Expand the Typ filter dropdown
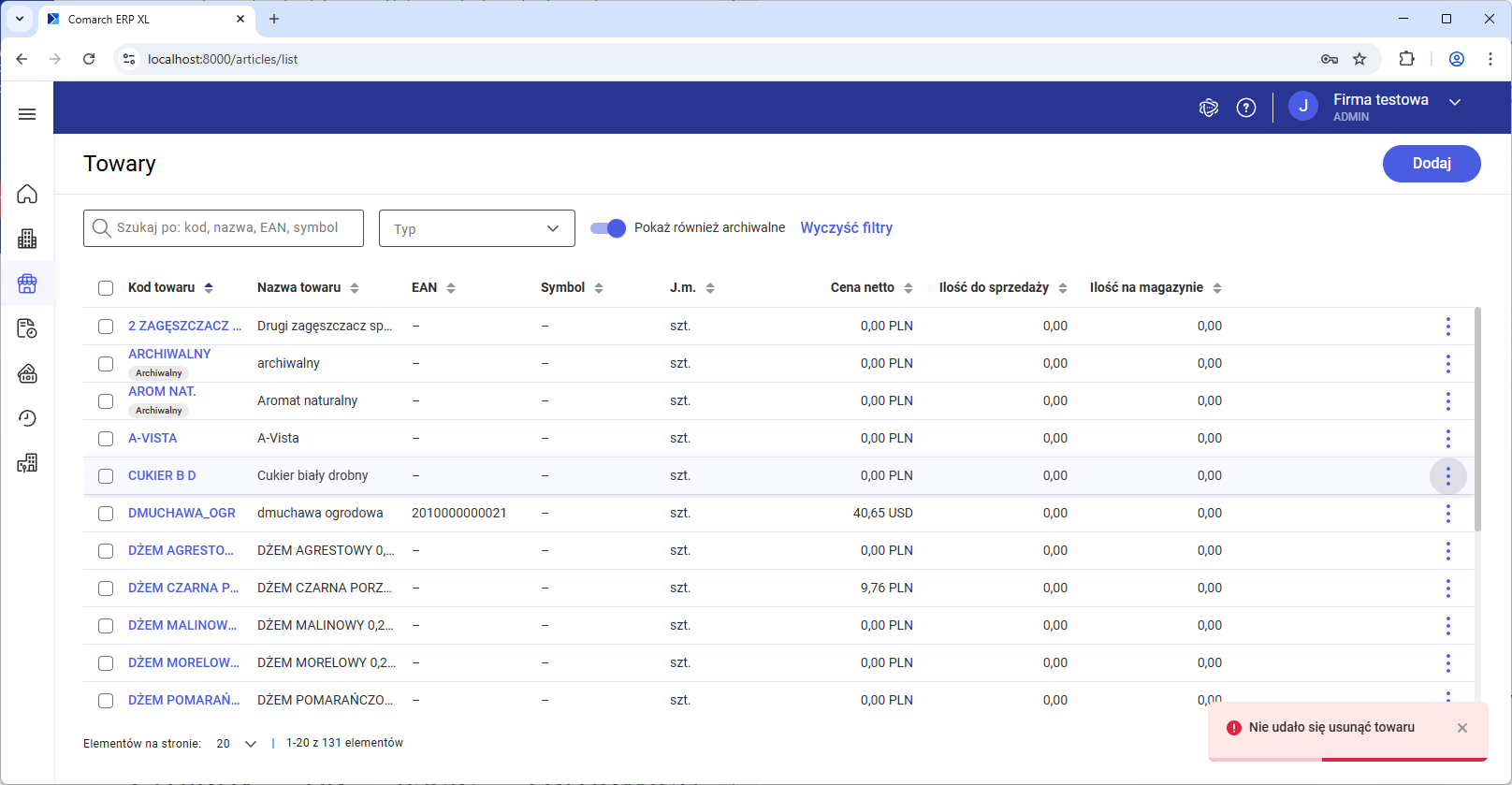1512x785 pixels. click(x=476, y=228)
